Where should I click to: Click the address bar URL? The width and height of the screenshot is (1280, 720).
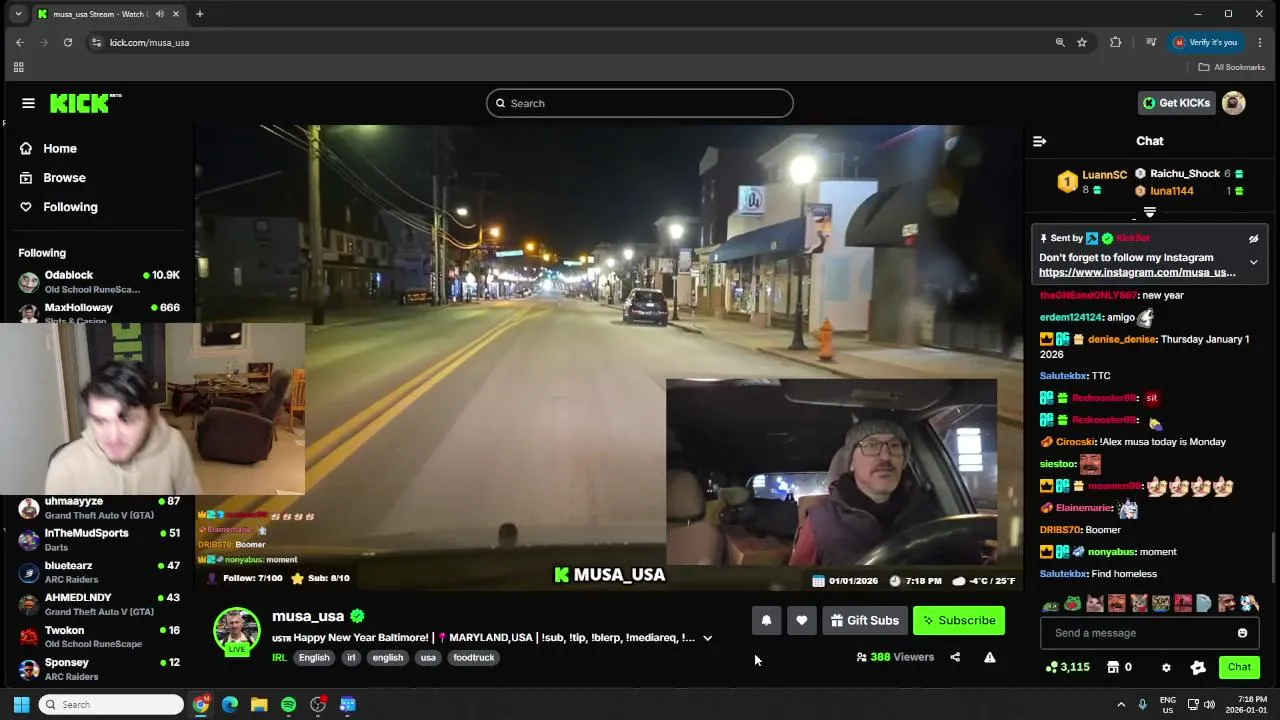coord(150,42)
